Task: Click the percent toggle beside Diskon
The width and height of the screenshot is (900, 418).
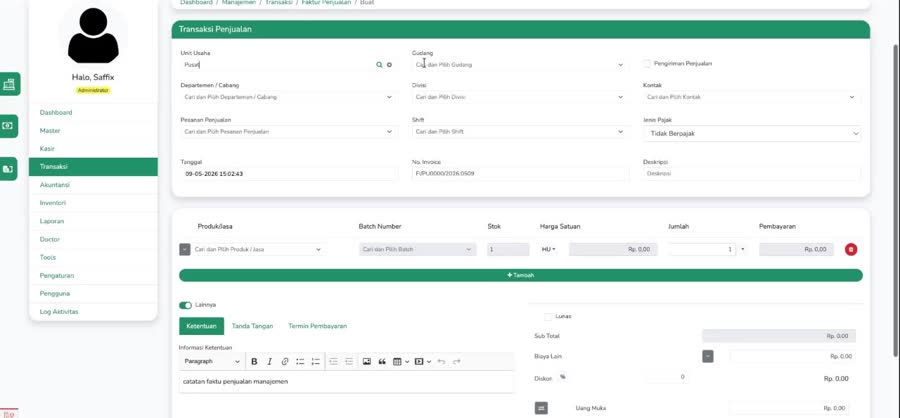Action: click(x=562, y=377)
